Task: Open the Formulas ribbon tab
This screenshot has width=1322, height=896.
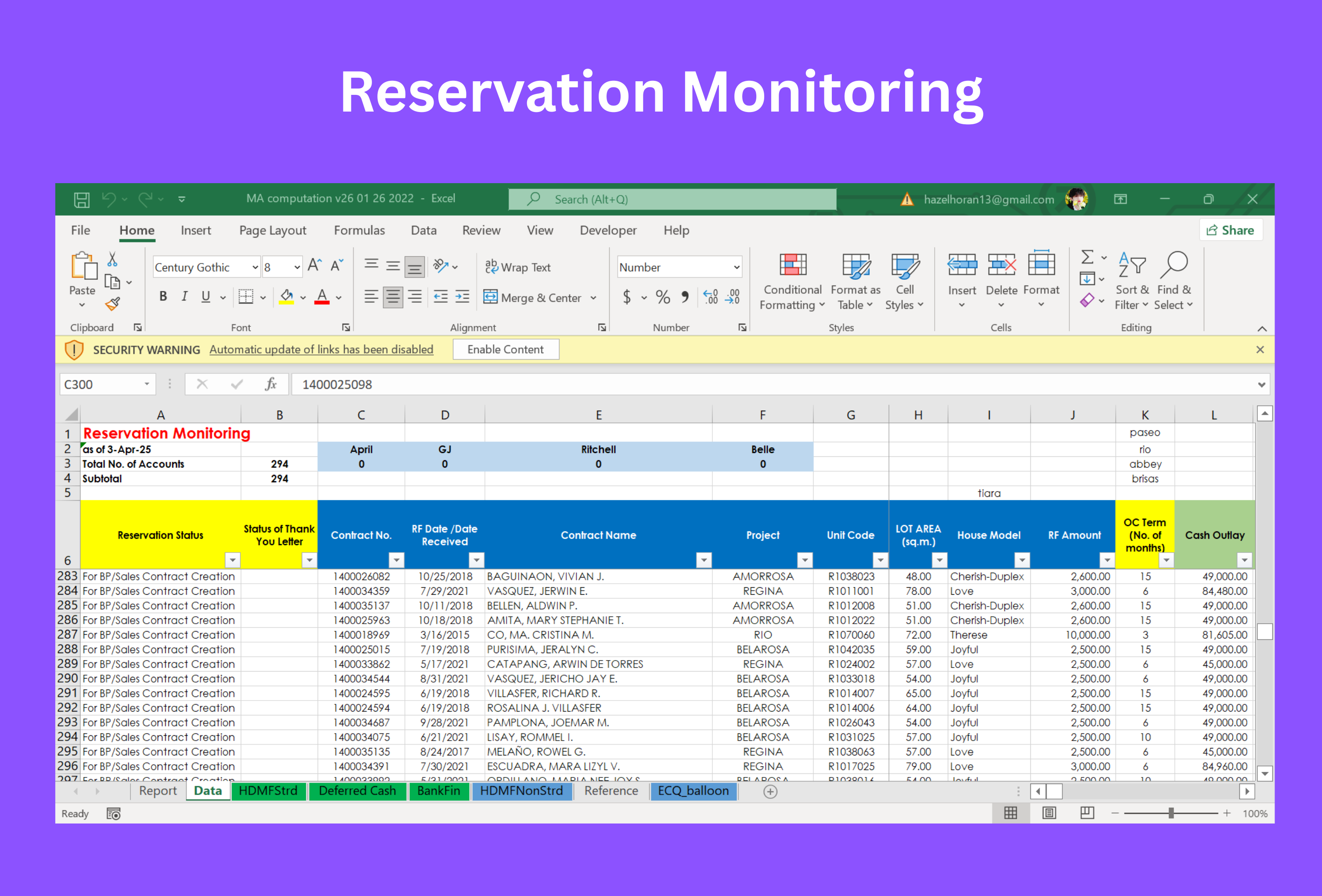Action: (x=359, y=231)
